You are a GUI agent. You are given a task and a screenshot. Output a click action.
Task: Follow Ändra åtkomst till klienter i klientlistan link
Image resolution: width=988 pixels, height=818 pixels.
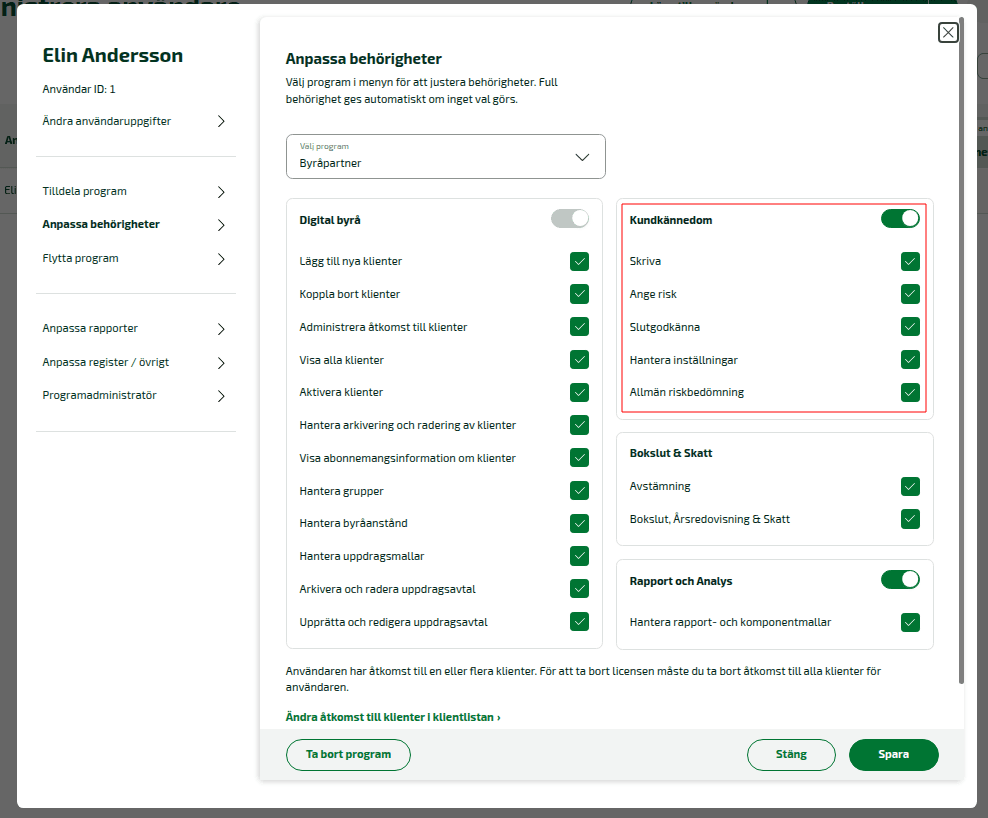click(393, 717)
